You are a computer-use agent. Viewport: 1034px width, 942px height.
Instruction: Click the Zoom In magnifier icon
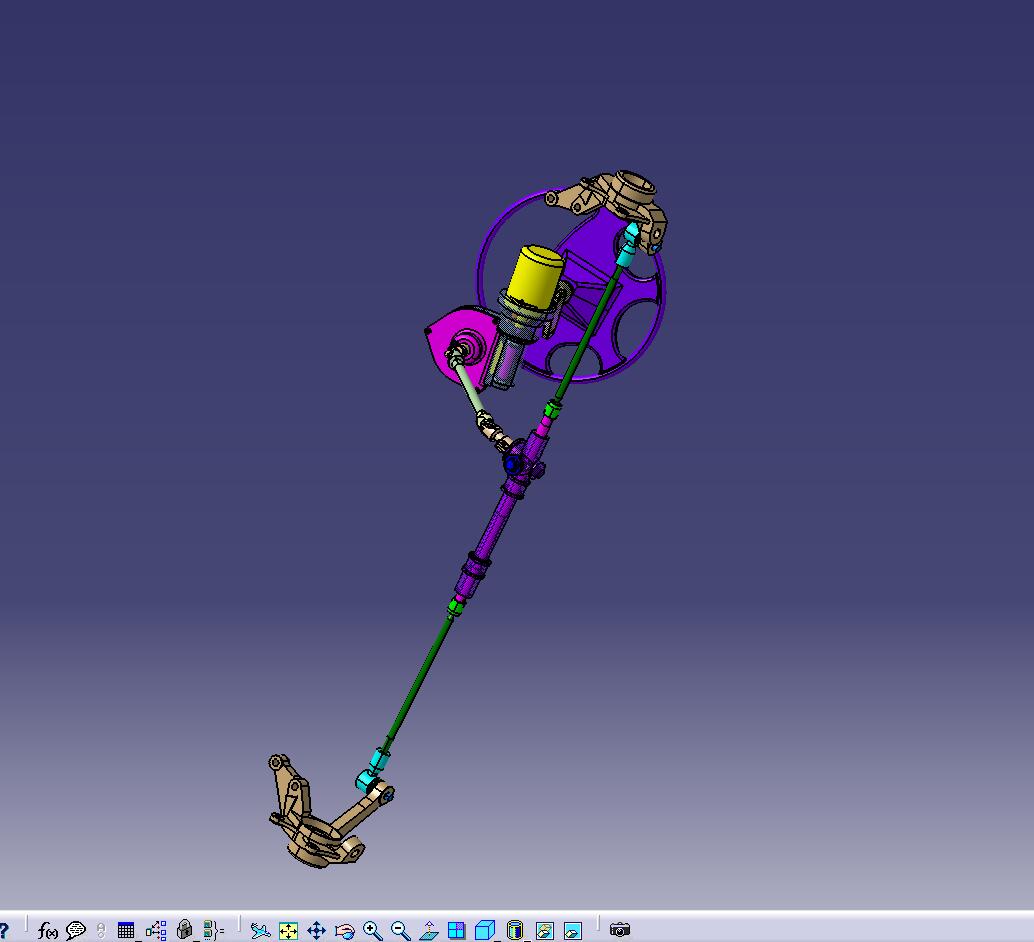click(373, 930)
